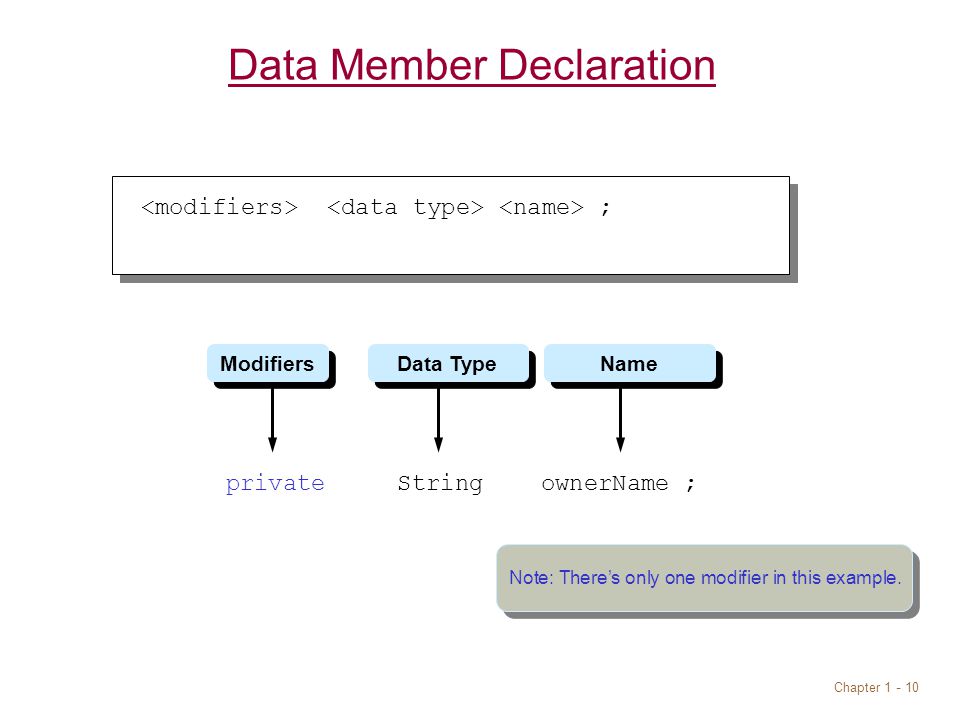
Task: Click the arrow below the Name box
Action: coord(620,420)
